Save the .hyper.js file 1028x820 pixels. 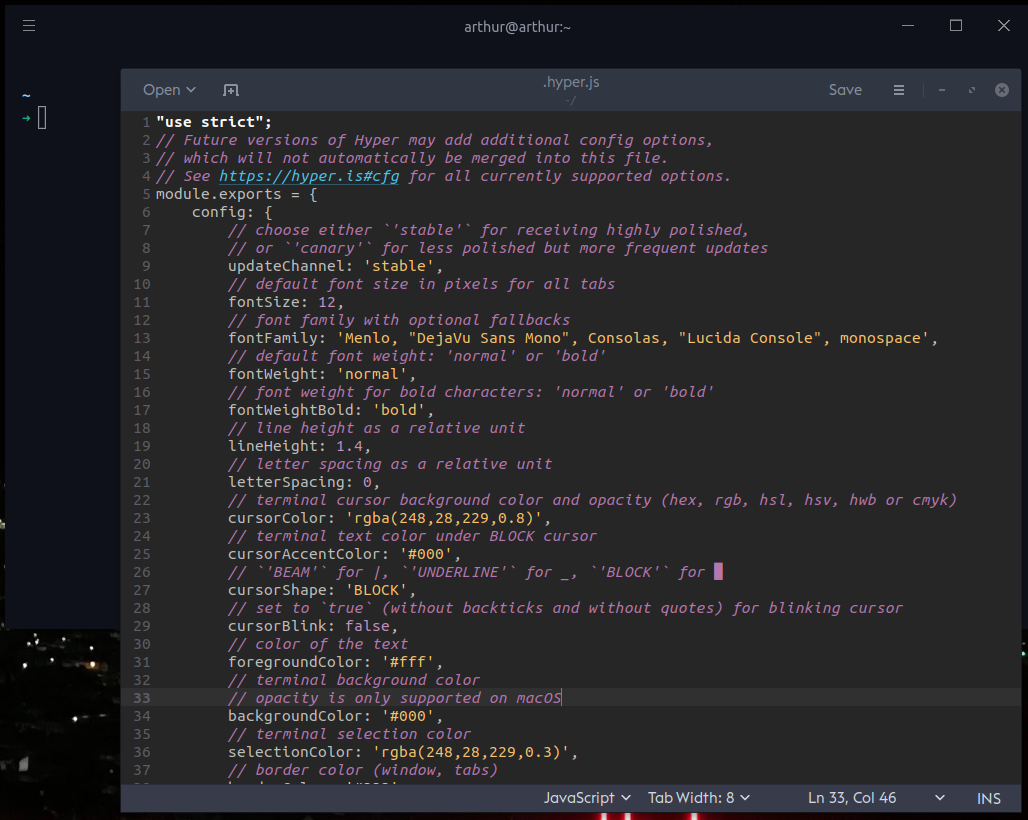coord(845,90)
